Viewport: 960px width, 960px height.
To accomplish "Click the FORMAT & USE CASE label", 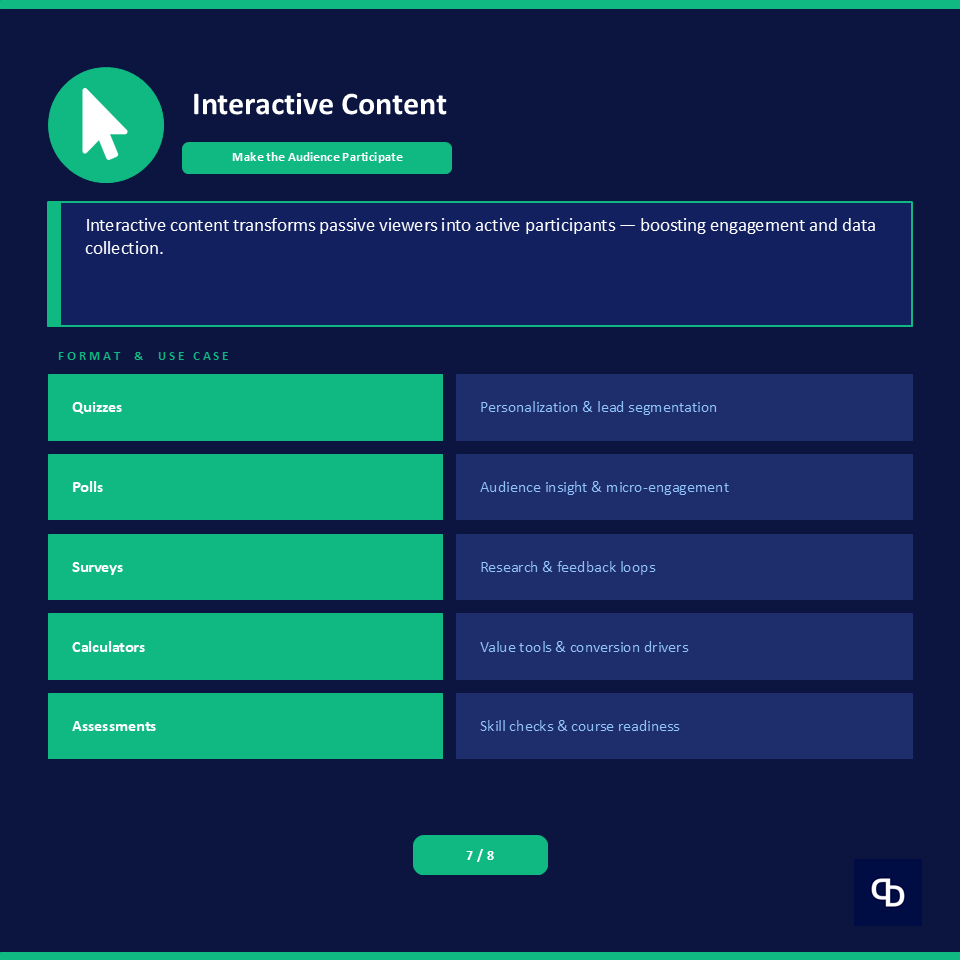I will coord(143,356).
